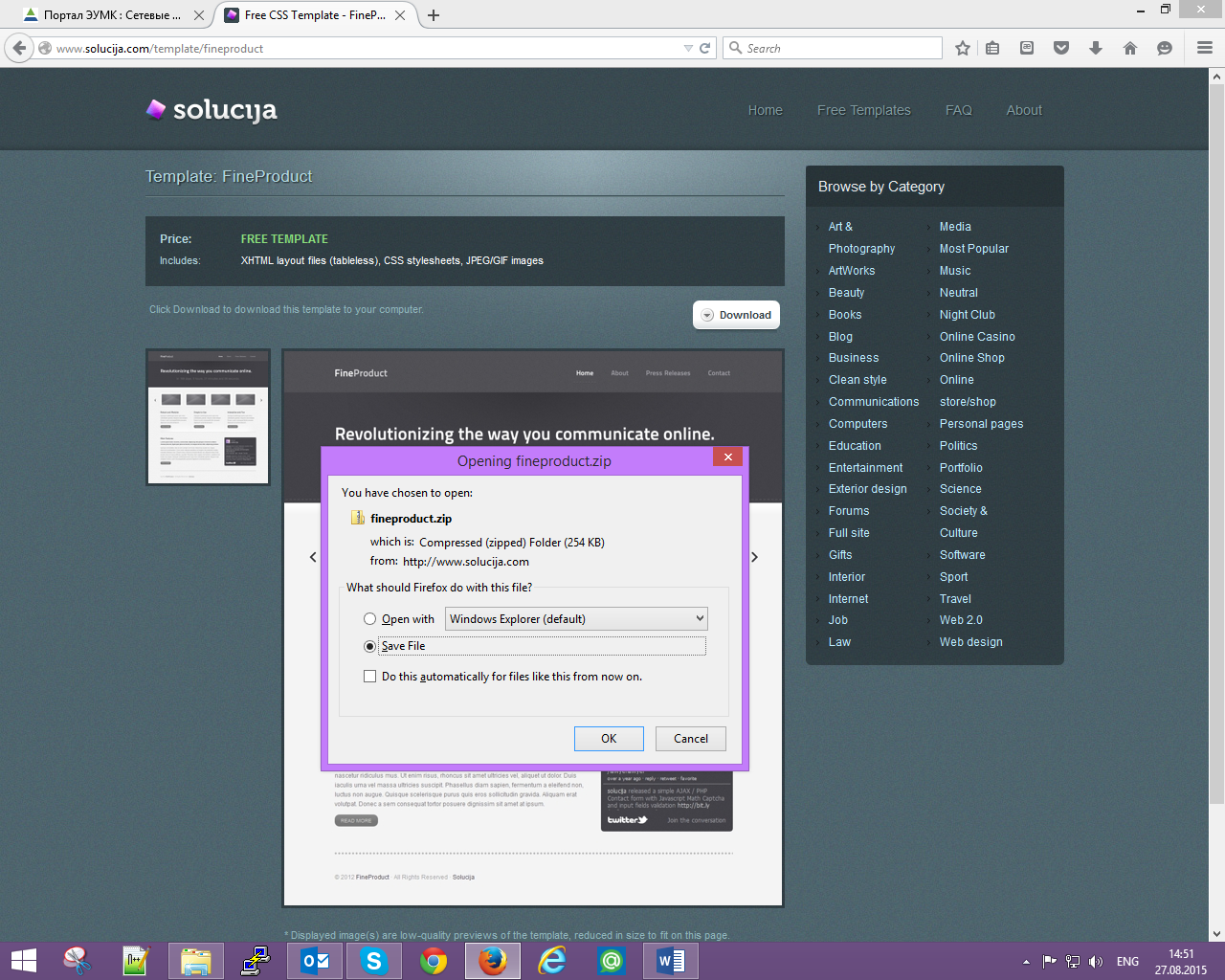Open the Pocket icon in Firefox toolbar
Viewport: 1225px width, 980px height.
pos(1061,48)
